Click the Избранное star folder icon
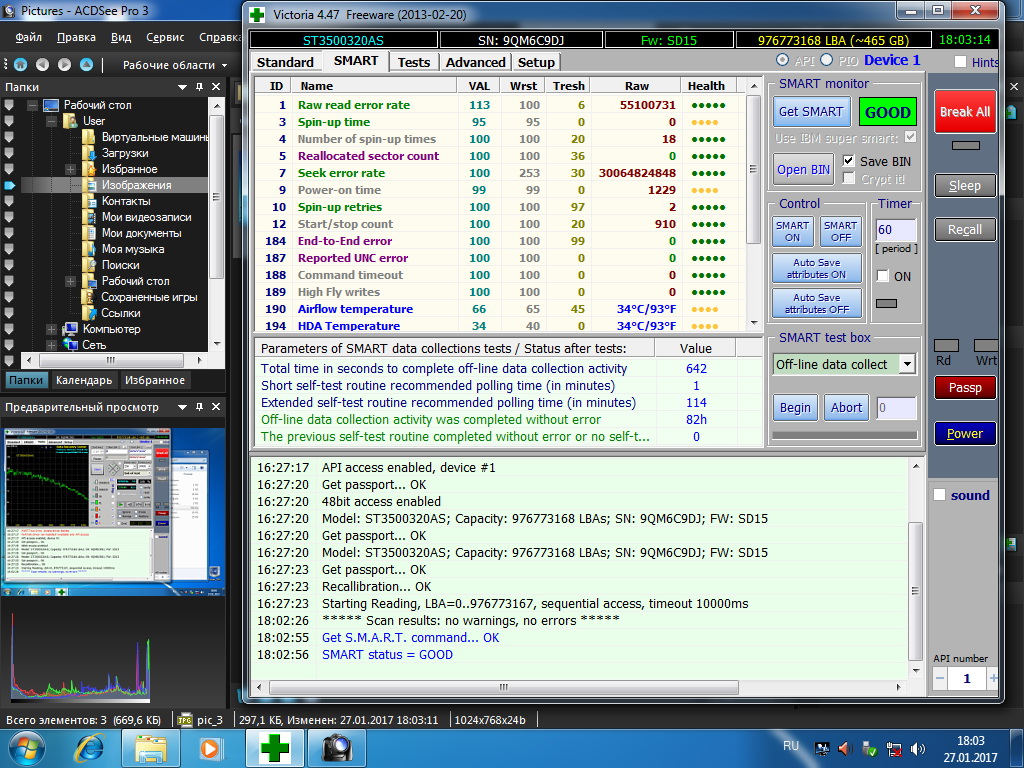Viewport: 1024px width, 768px height. click(x=89, y=169)
